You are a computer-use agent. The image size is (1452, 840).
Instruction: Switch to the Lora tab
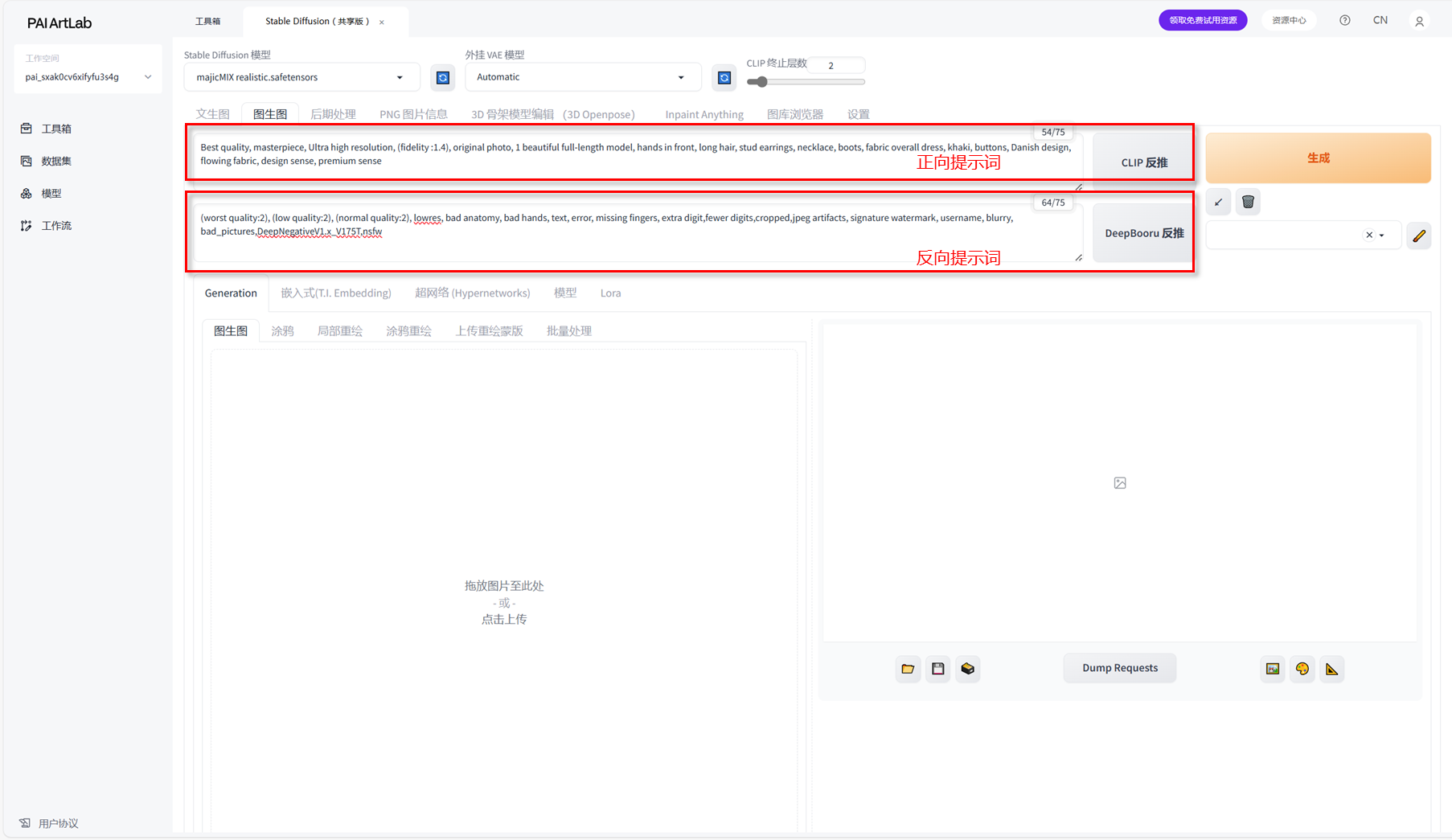(x=610, y=293)
